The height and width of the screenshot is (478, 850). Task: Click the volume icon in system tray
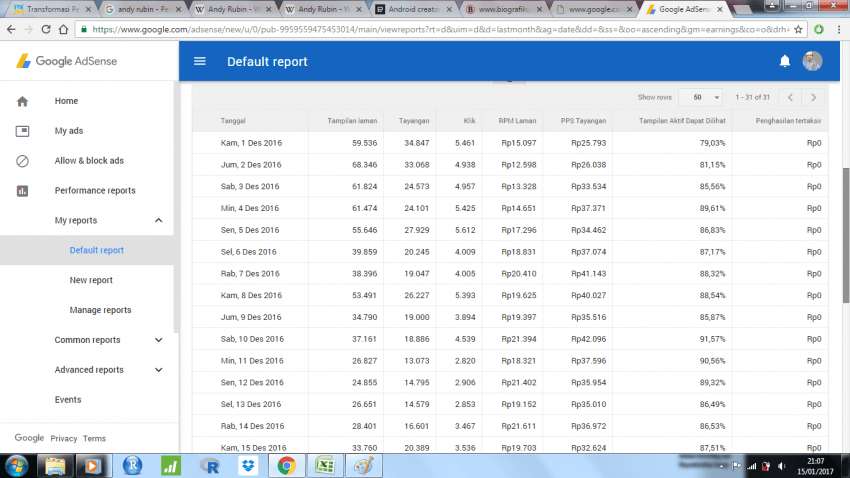pos(782,466)
